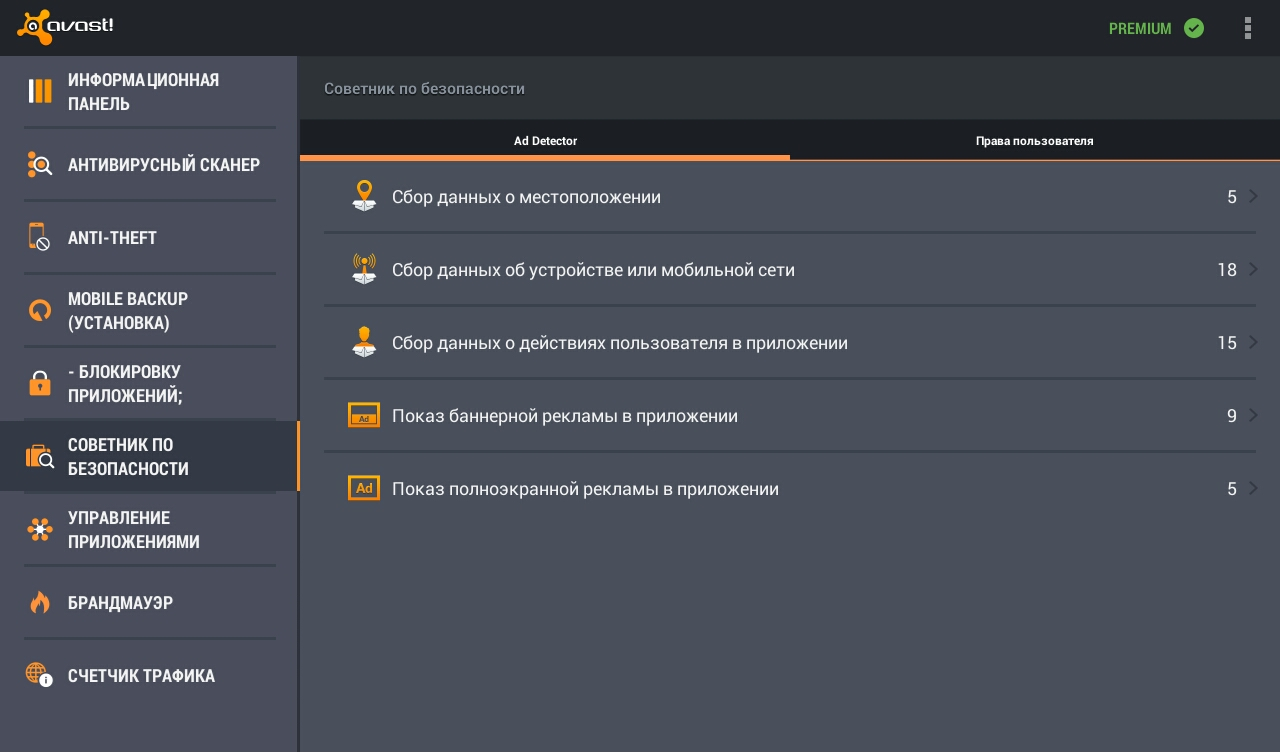Open the Антивирусный сканер scanner icon

click(x=40, y=164)
